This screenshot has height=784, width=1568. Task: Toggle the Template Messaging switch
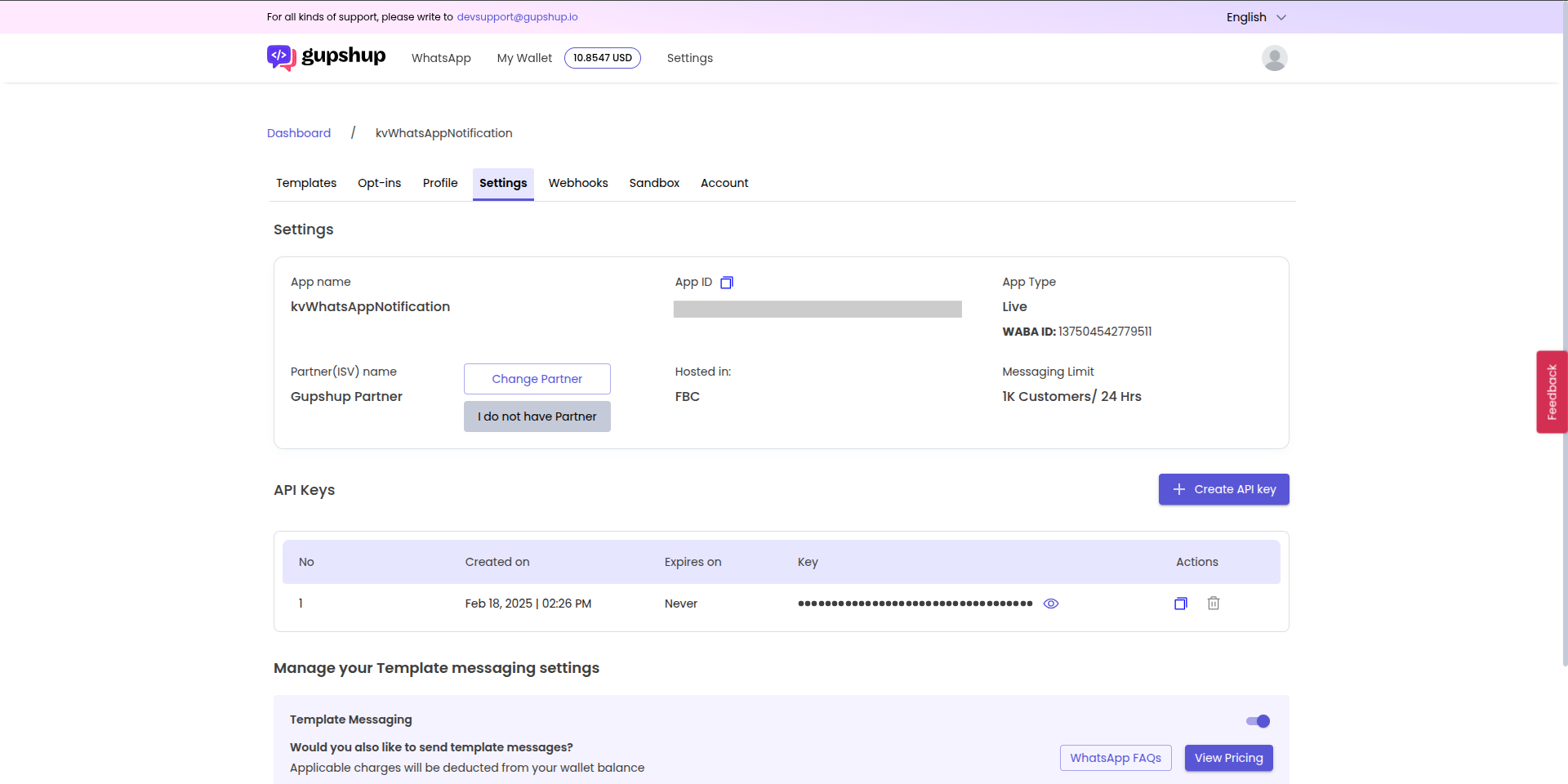pos(1258,721)
